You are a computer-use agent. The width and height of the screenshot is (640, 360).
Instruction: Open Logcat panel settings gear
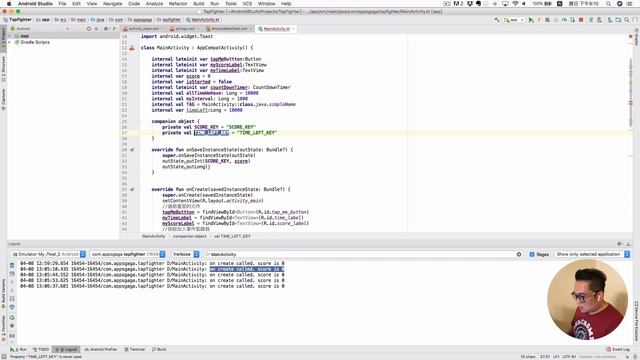619,244
